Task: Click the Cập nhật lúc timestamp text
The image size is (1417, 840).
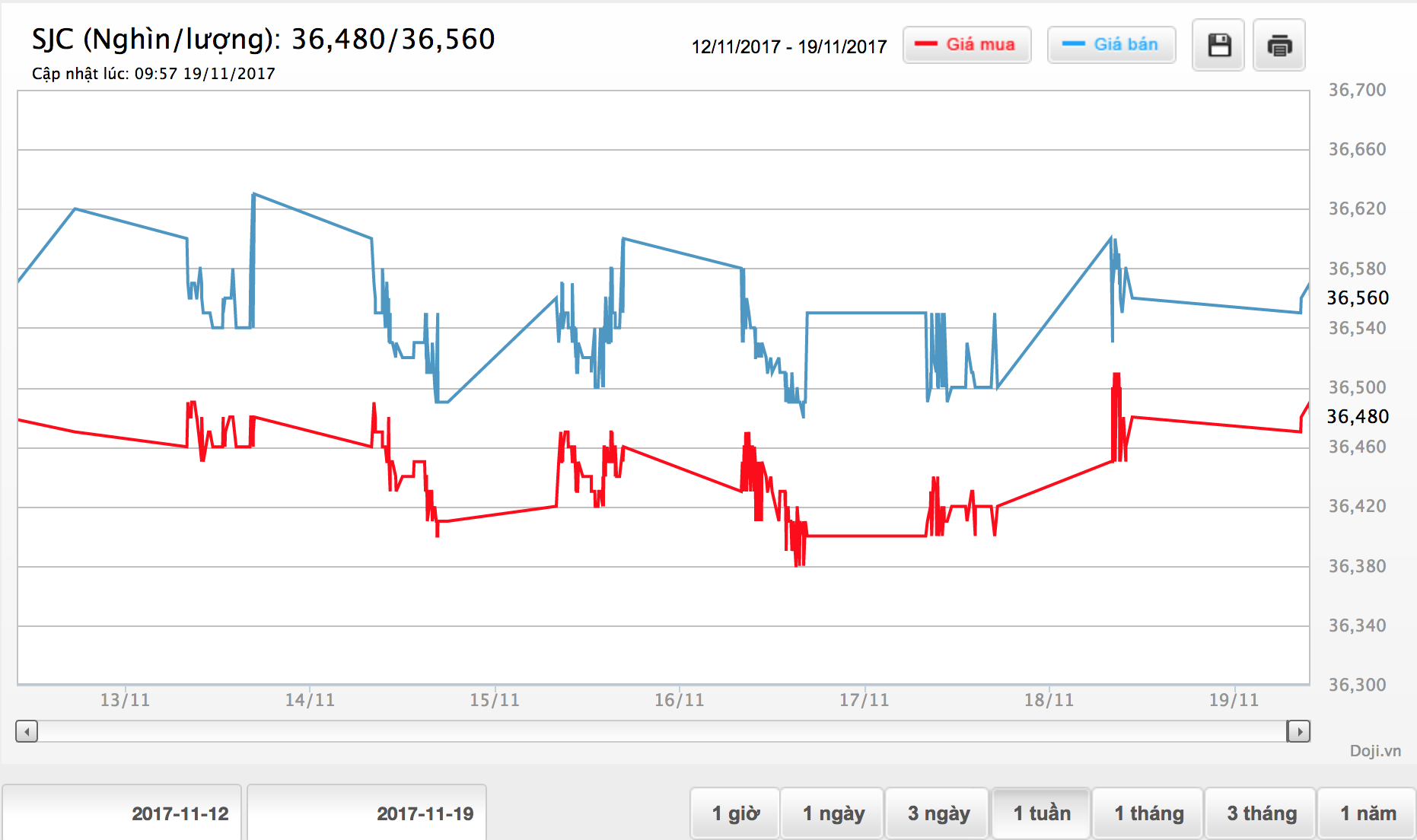Action: (153, 74)
